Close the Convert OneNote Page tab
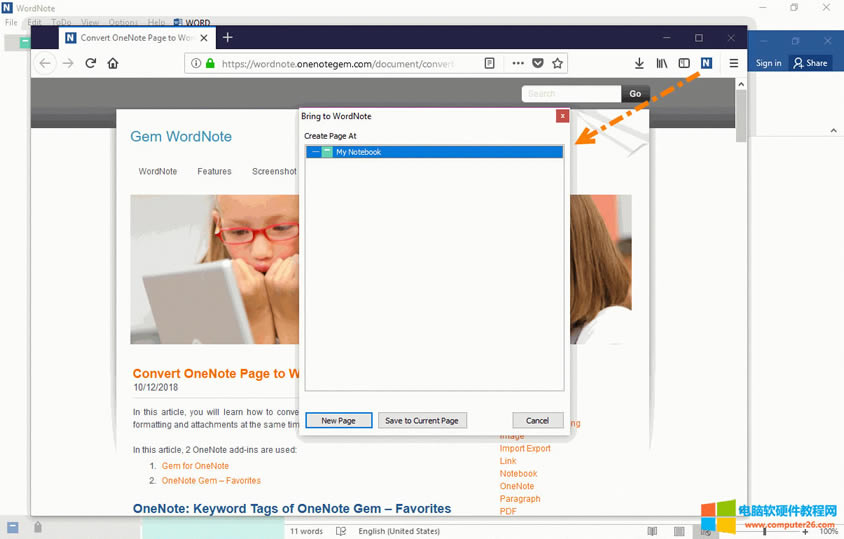This screenshot has height=539, width=844. pos(204,38)
